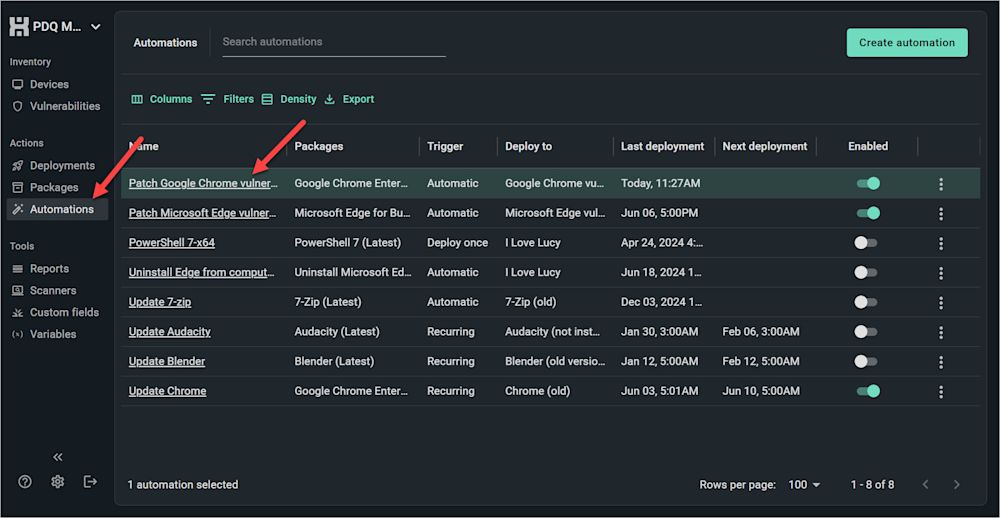Open Vulnerabilities in the sidebar
Viewport: 1000px width, 518px height.
[56, 106]
